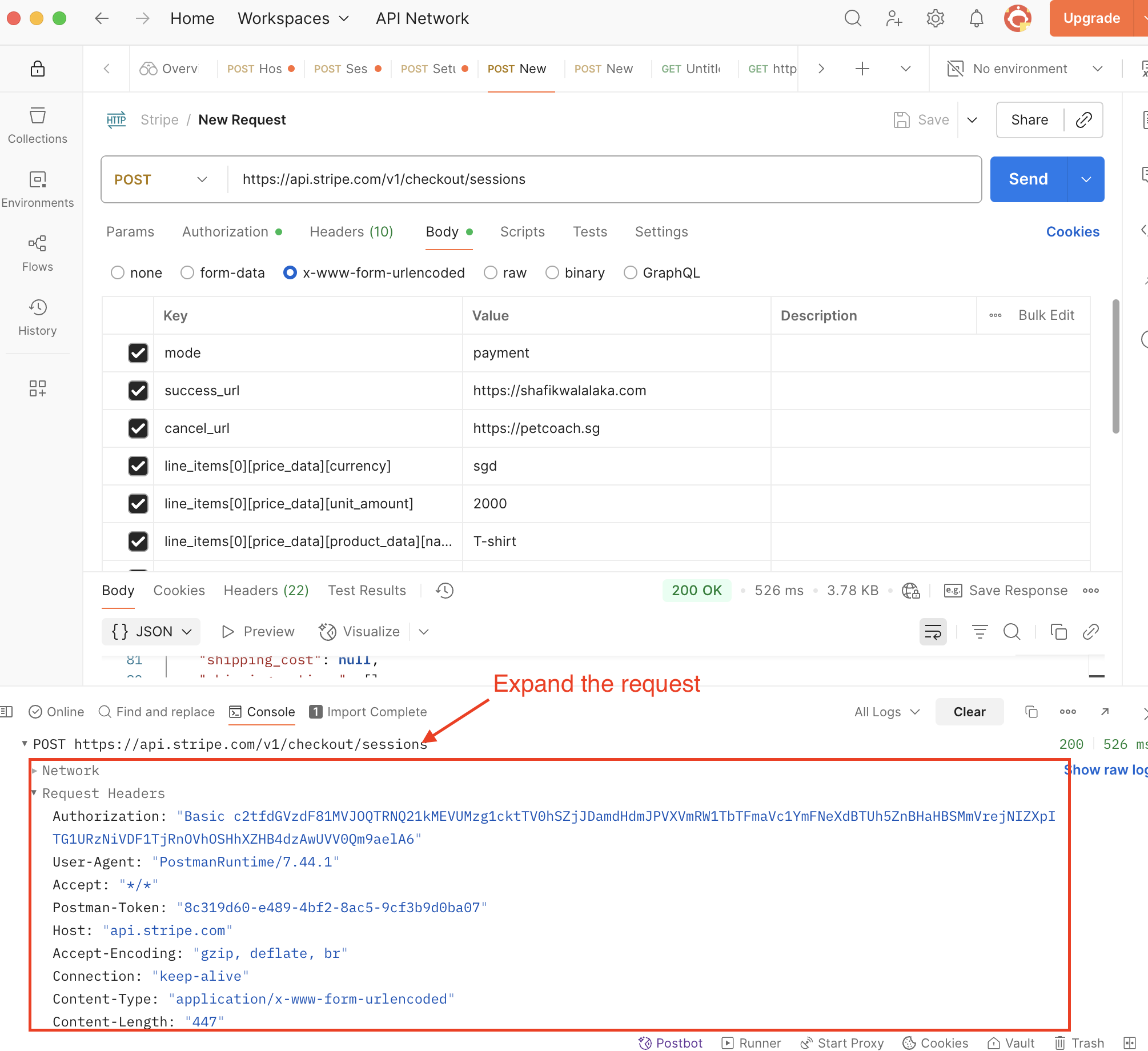Click the blue Send button

pos(1029,179)
